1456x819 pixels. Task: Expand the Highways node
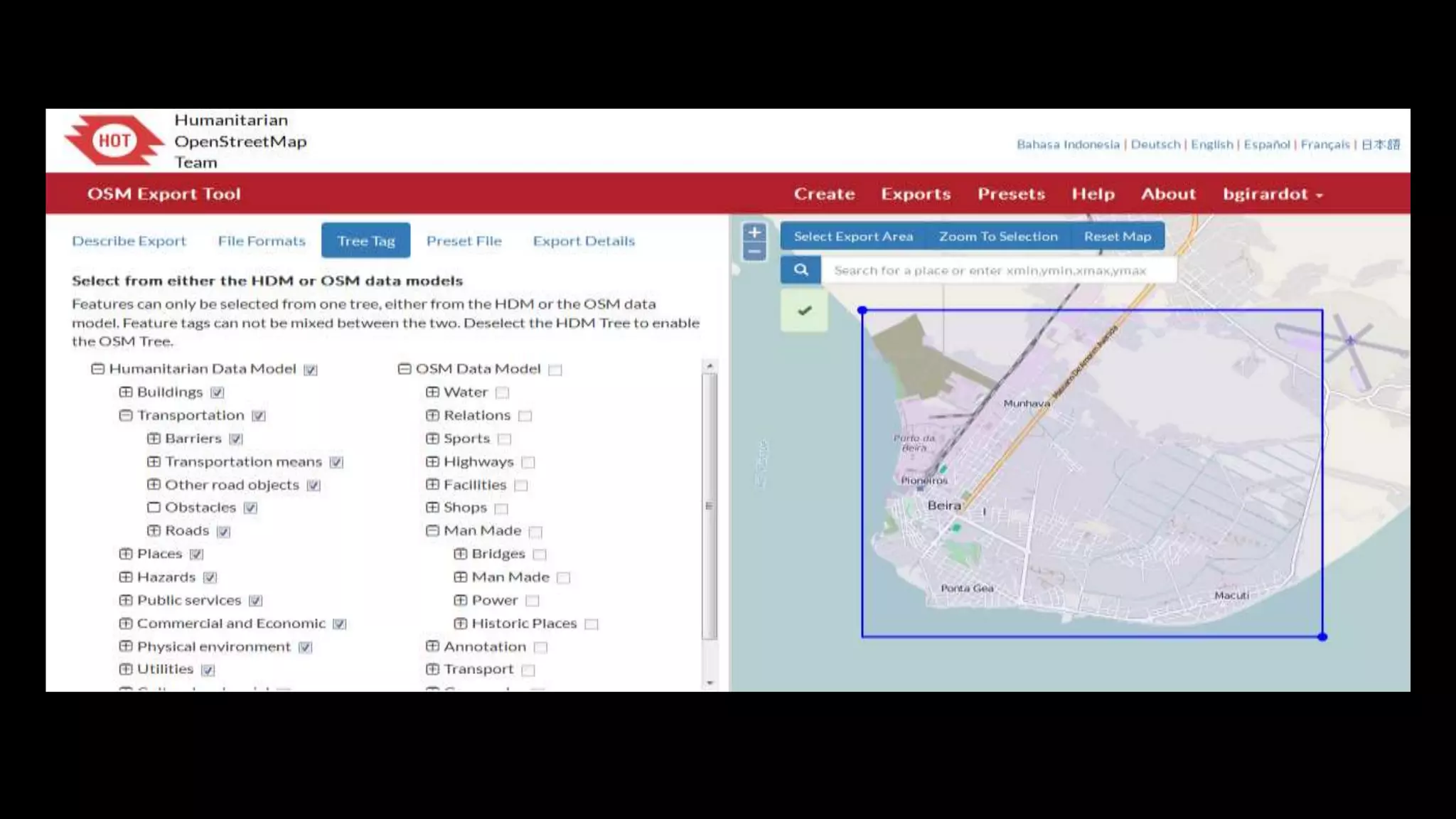432,462
